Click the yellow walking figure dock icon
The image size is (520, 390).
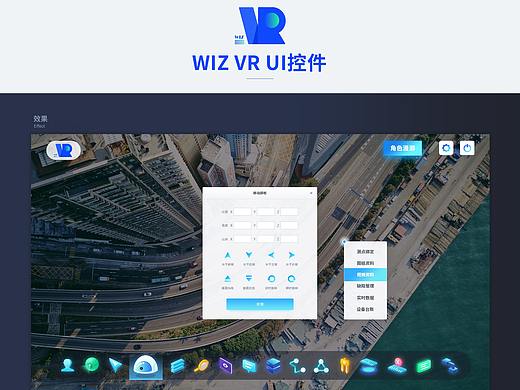pyautogui.click(x=345, y=366)
